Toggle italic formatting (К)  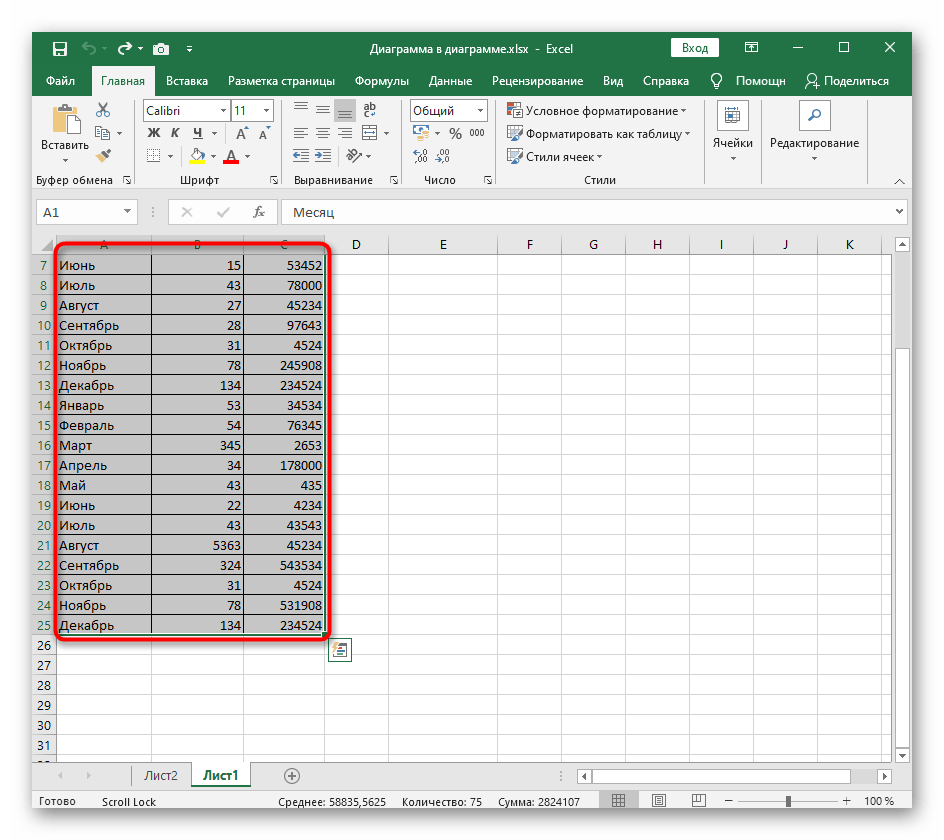click(x=175, y=133)
